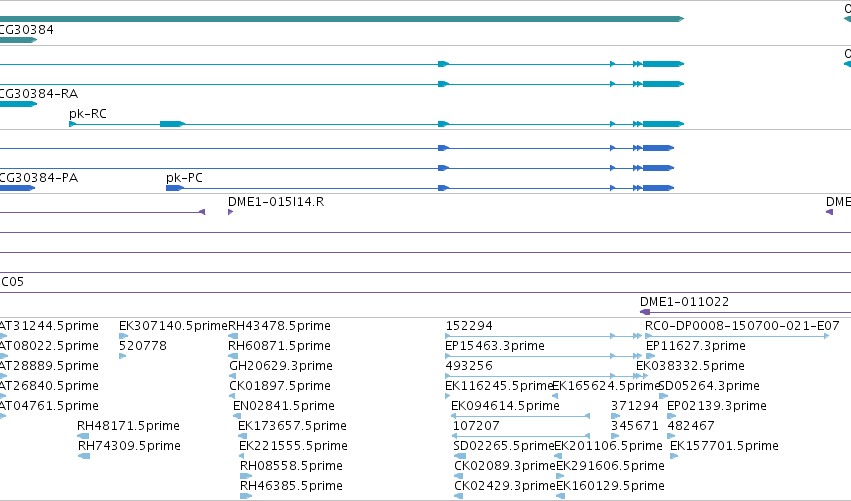
Task: Select CK02429.3prime label
Action: click(x=505, y=486)
